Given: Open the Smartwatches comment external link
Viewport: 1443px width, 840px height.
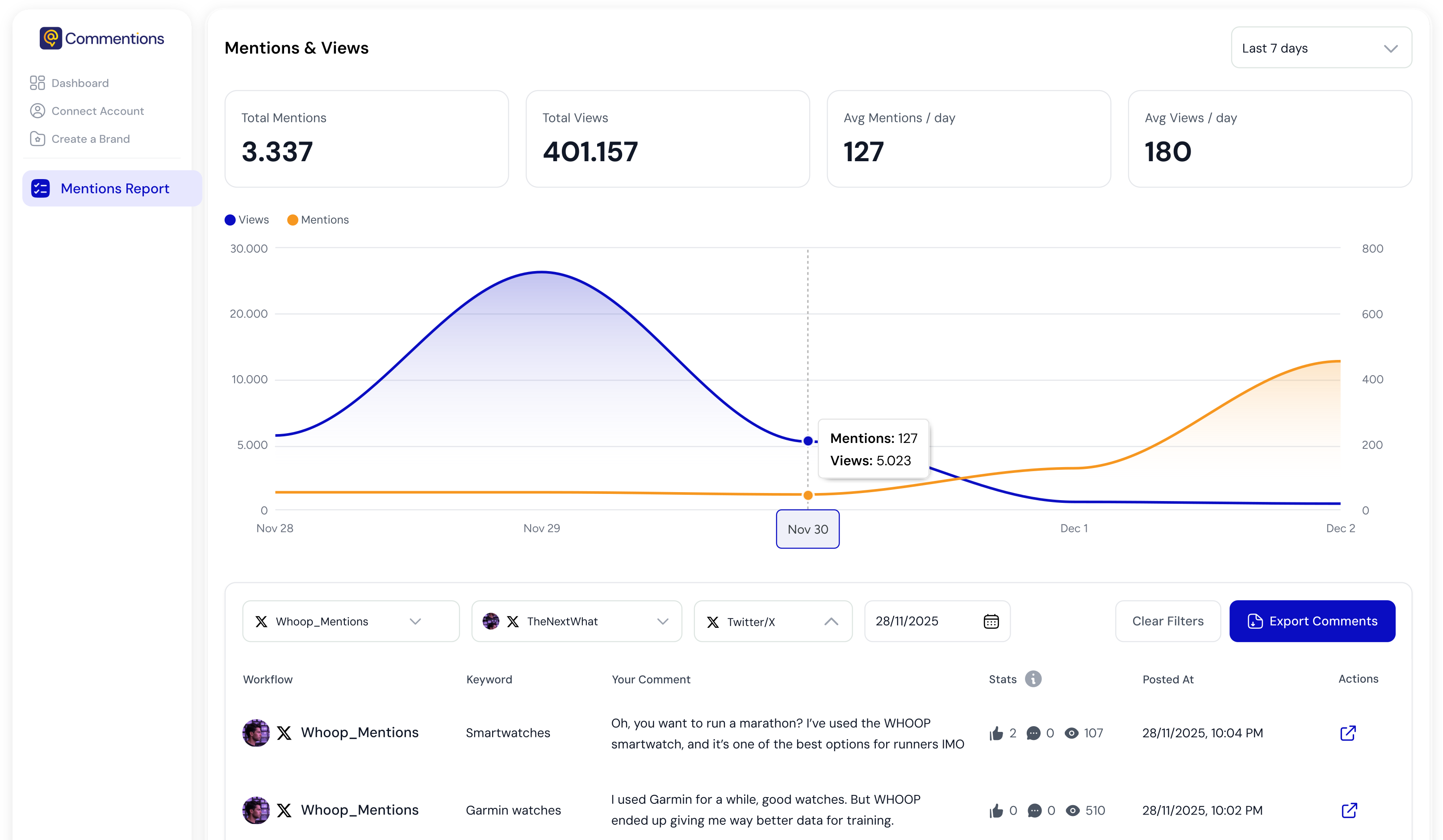Looking at the screenshot, I should coord(1348,733).
